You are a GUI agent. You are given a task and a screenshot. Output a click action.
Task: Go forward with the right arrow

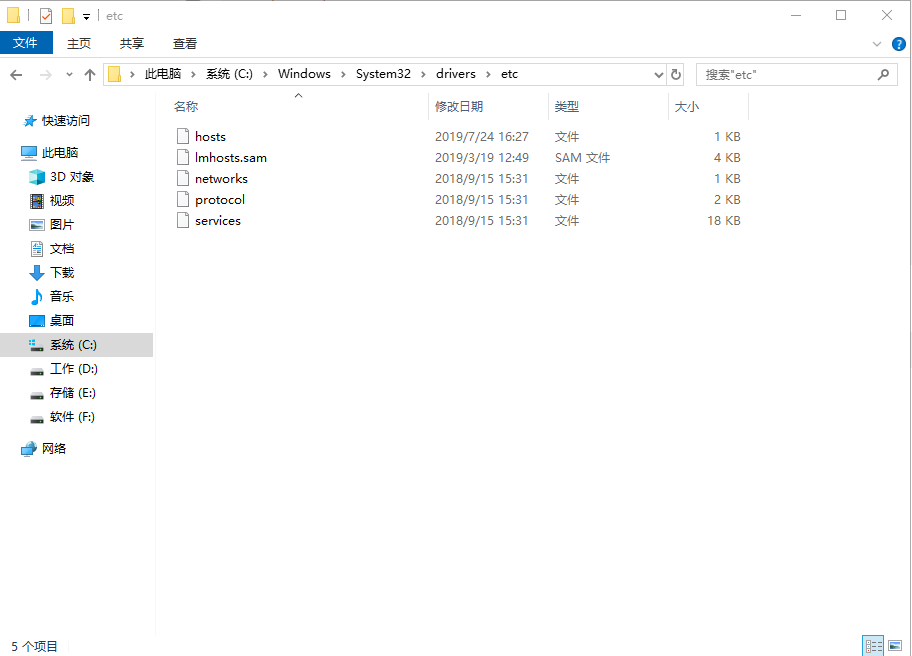pos(45,75)
